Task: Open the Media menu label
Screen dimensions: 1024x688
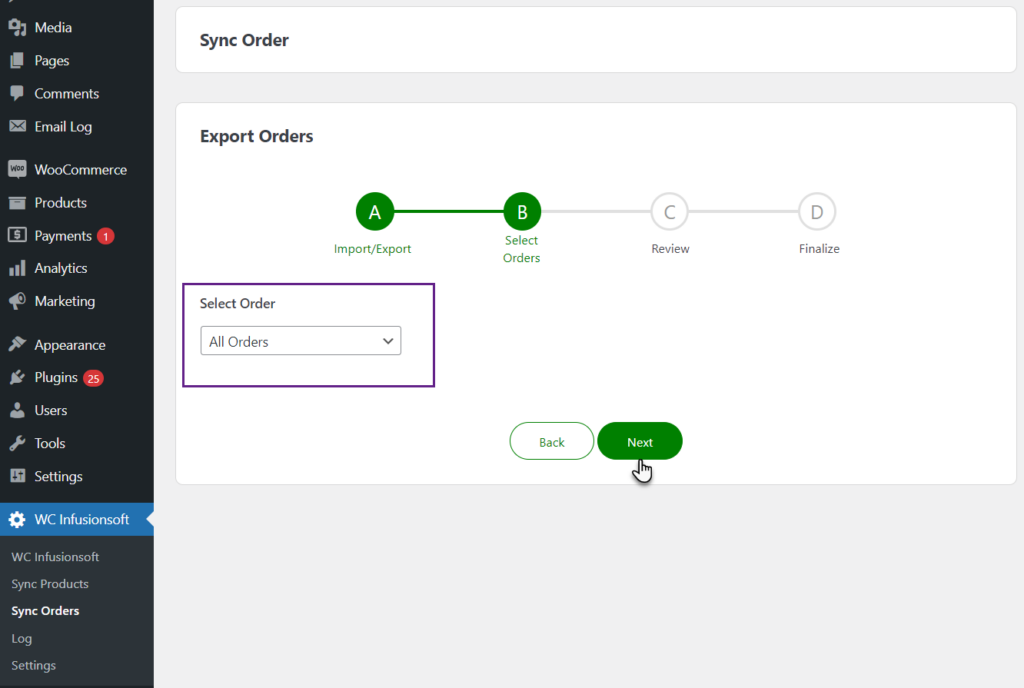Action: pyautogui.click(x=53, y=27)
